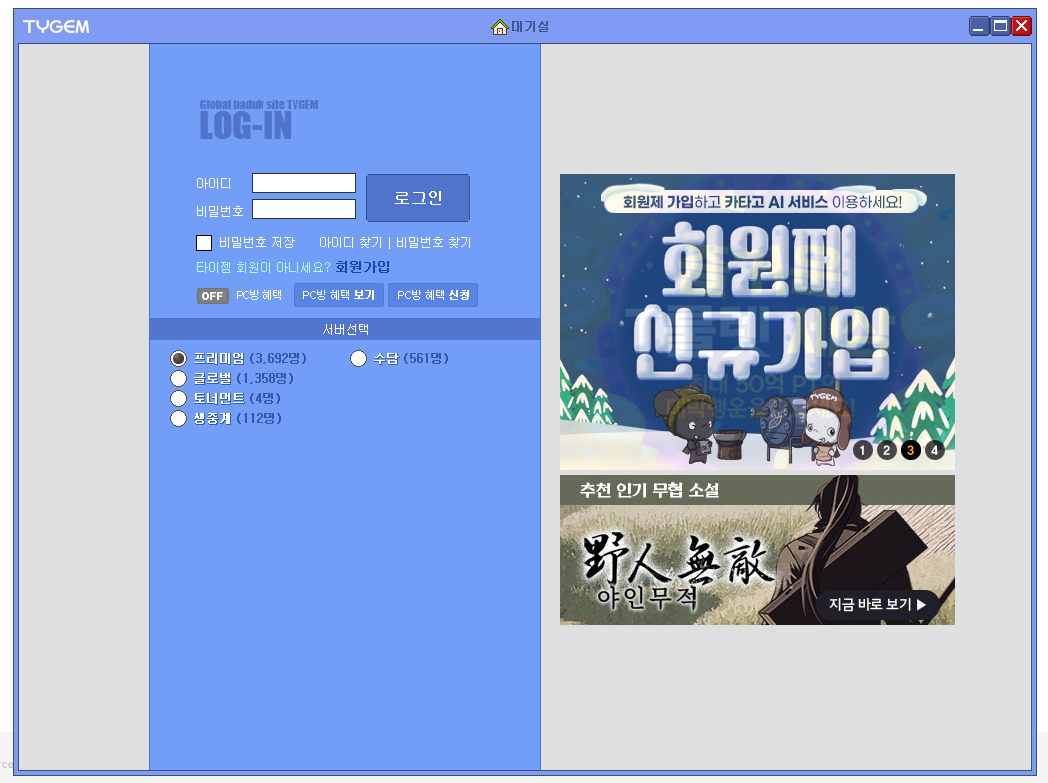Select the 글로벌 server radio button
Screen dimensions: 1048x783
(178, 378)
